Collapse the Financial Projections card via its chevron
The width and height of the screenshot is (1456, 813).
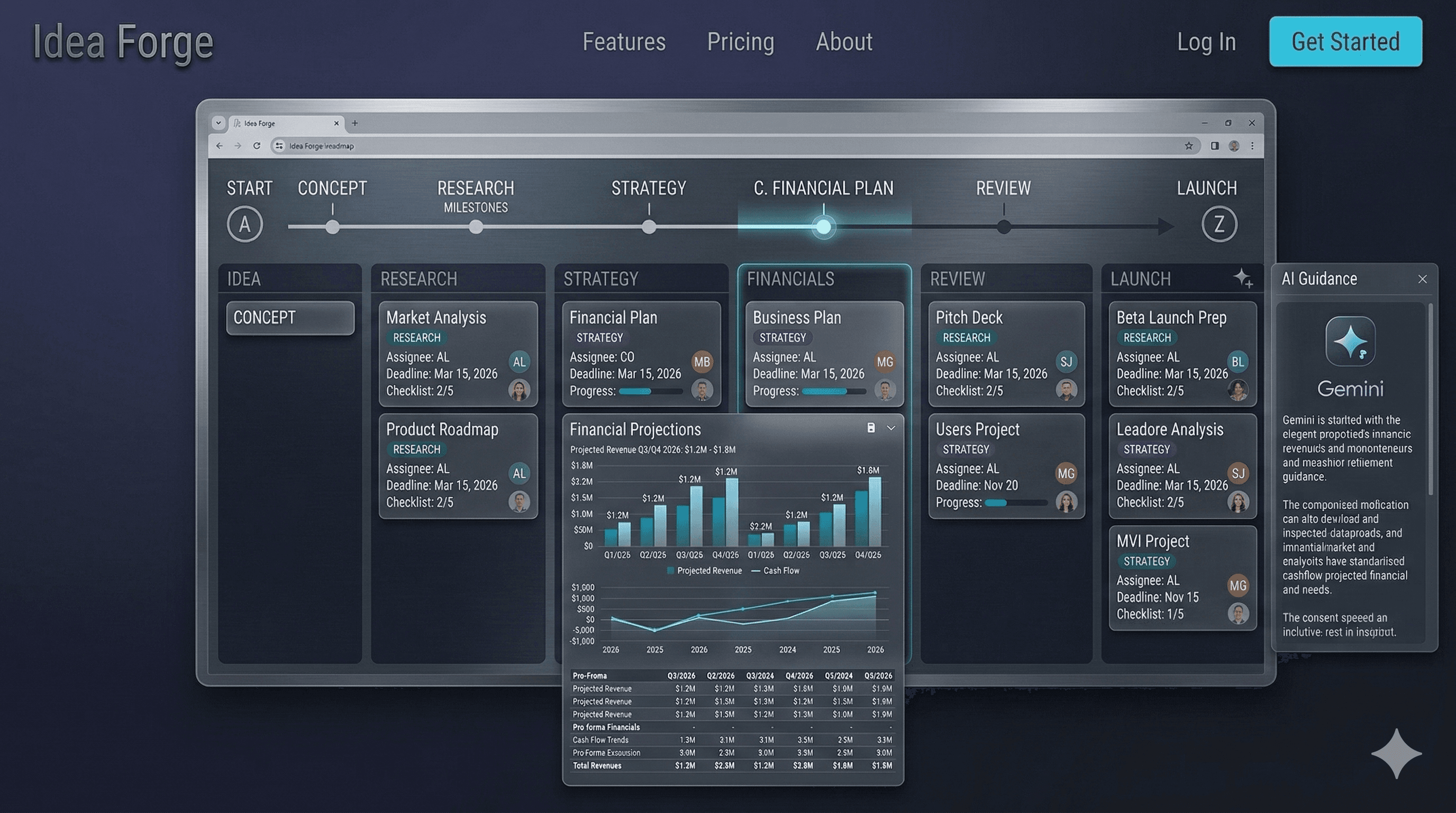pos(892,429)
